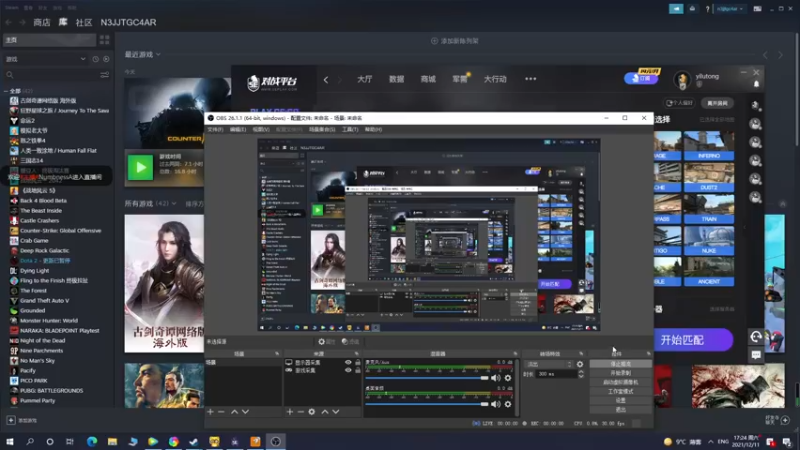Select Grand Theft Auto V in the Steam library
Viewport: 800px width, 450px height.
(44, 301)
